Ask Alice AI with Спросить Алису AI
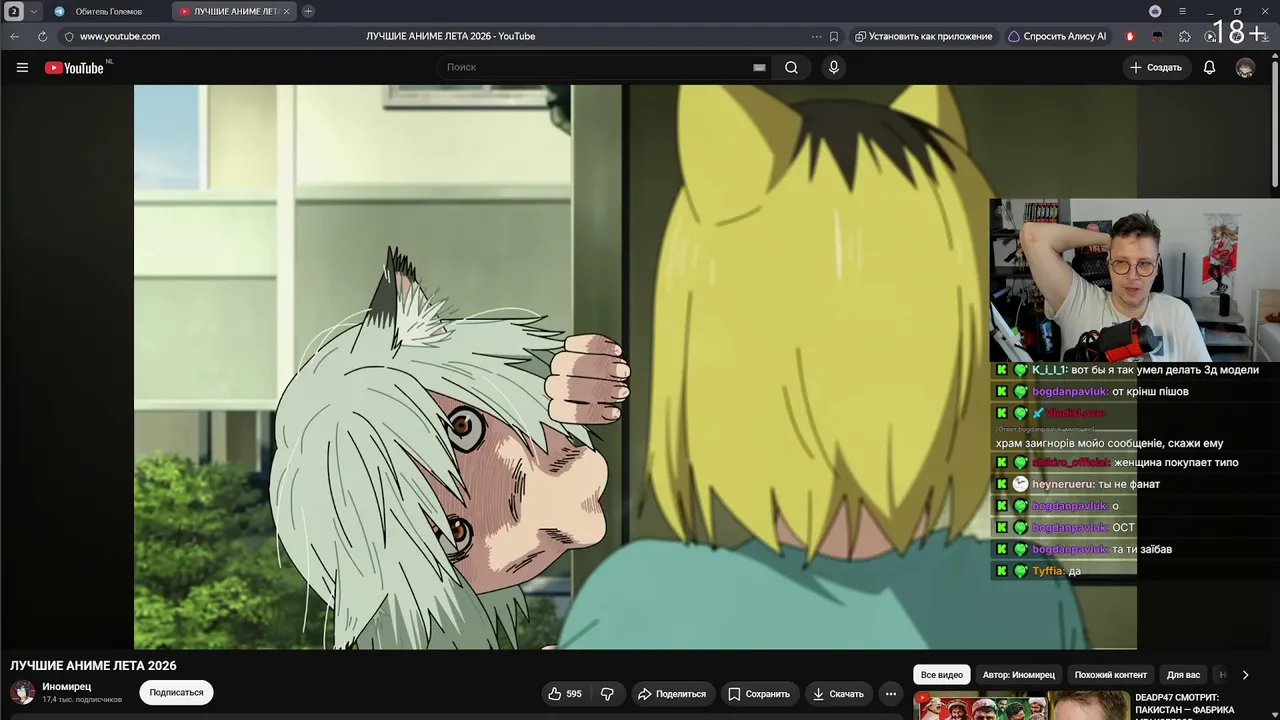The height and width of the screenshot is (720, 1280). click(1057, 36)
